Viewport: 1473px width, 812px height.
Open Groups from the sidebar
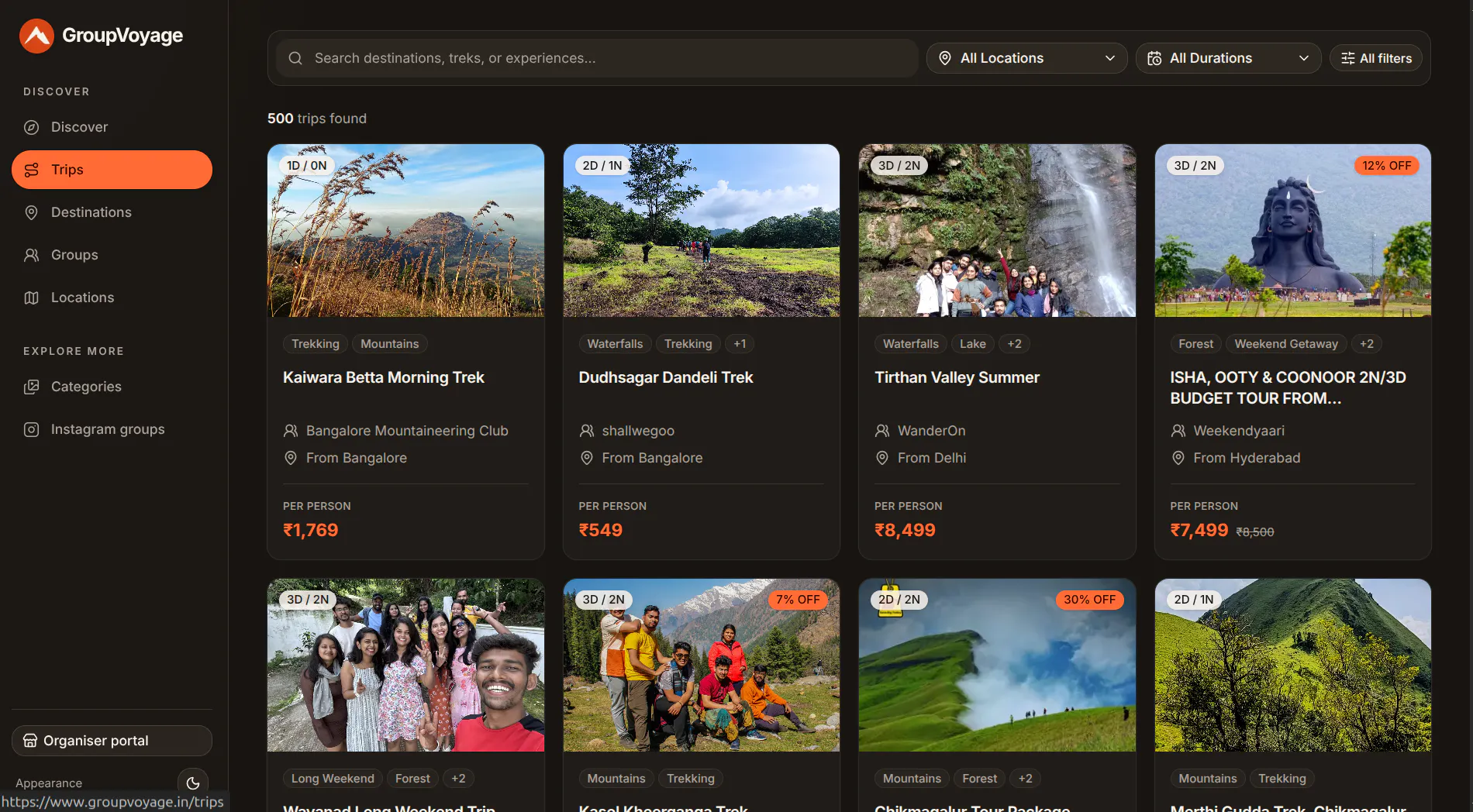point(112,255)
